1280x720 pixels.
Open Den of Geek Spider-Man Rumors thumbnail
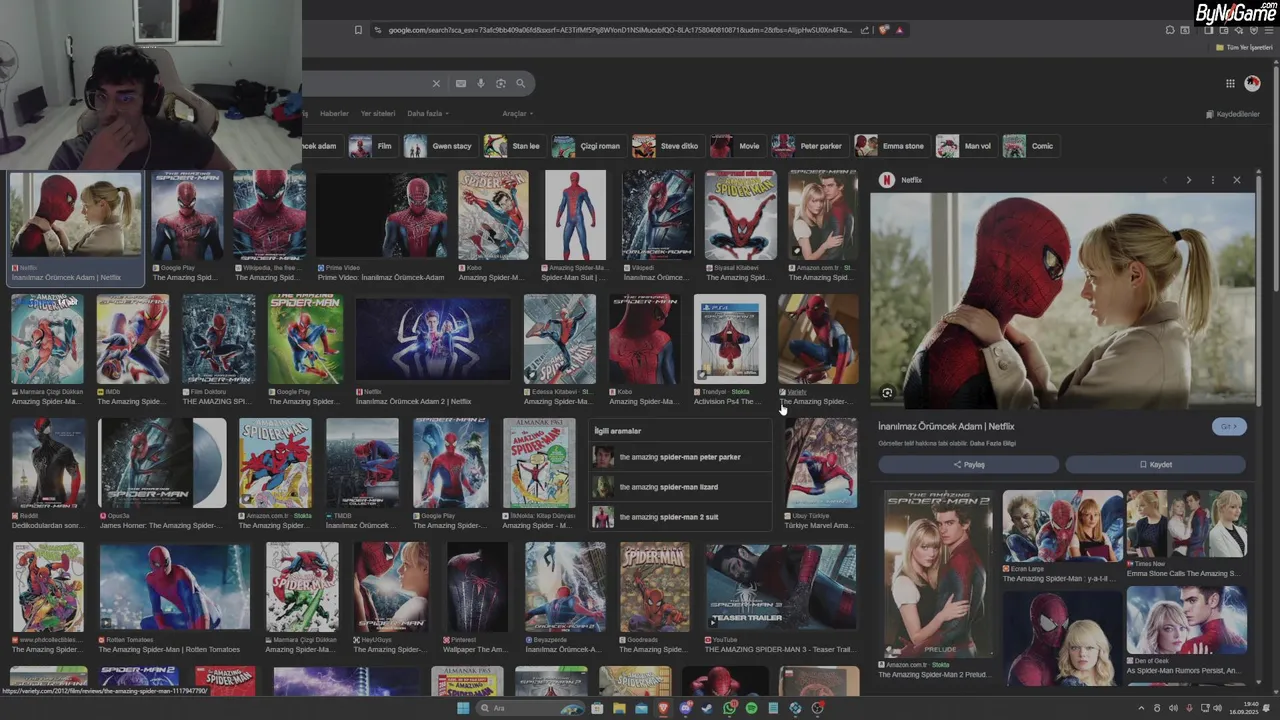click(x=1187, y=620)
